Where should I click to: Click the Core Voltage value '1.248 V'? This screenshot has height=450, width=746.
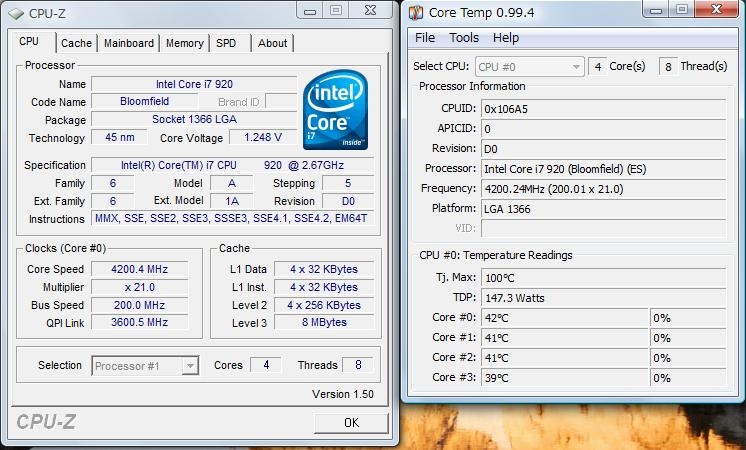pos(263,137)
